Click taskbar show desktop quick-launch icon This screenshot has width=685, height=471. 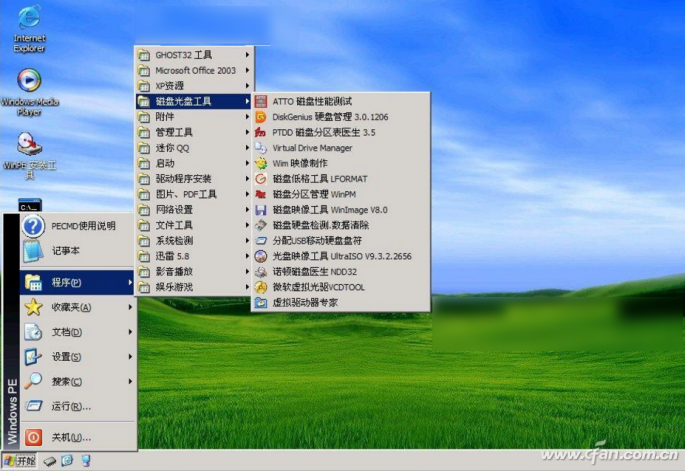point(67,461)
